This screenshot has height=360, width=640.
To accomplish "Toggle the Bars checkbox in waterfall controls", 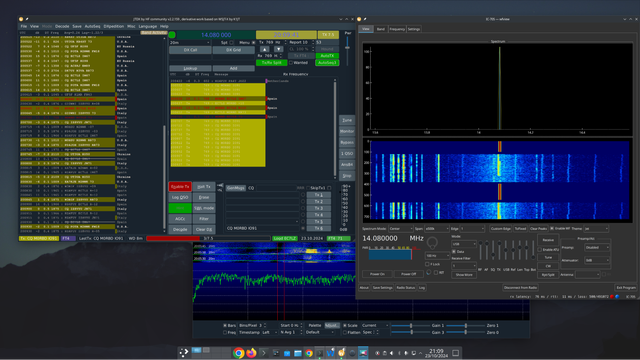I will coord(225,326).
